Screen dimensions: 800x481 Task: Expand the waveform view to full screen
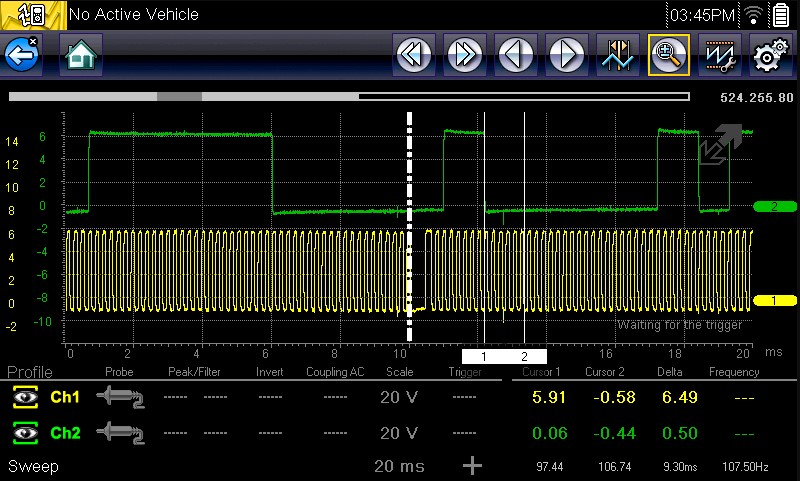(x=720, y=145)
